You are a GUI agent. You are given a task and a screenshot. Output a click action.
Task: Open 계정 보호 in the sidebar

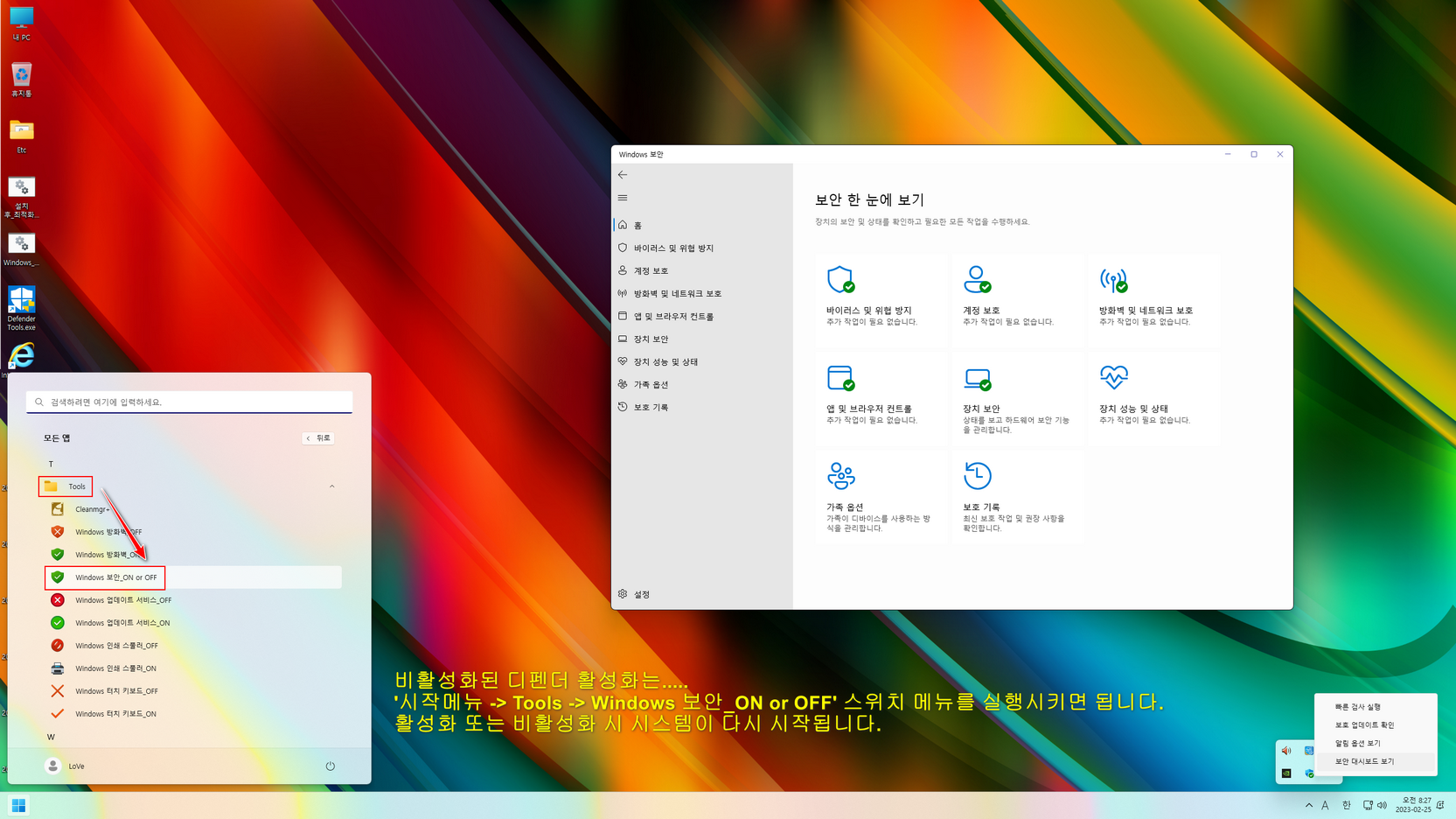(x=702, y=270)
